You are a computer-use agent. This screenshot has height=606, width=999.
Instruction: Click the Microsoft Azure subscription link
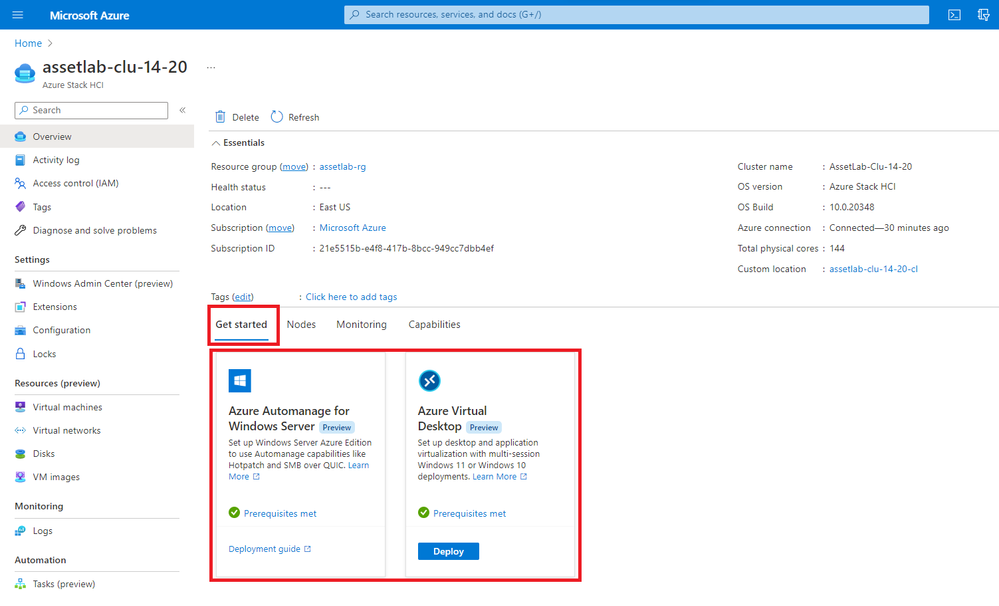point(352,227)
